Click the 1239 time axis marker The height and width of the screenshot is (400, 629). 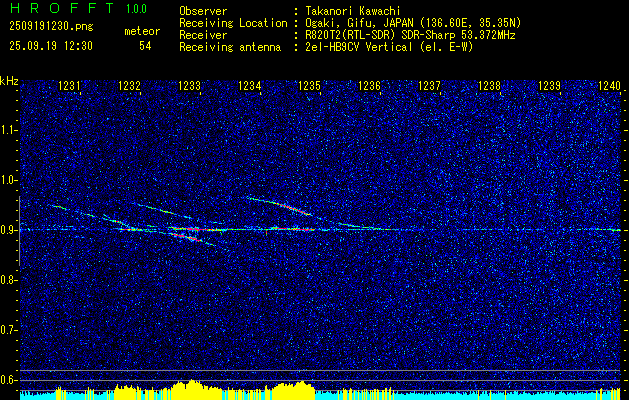549,85
